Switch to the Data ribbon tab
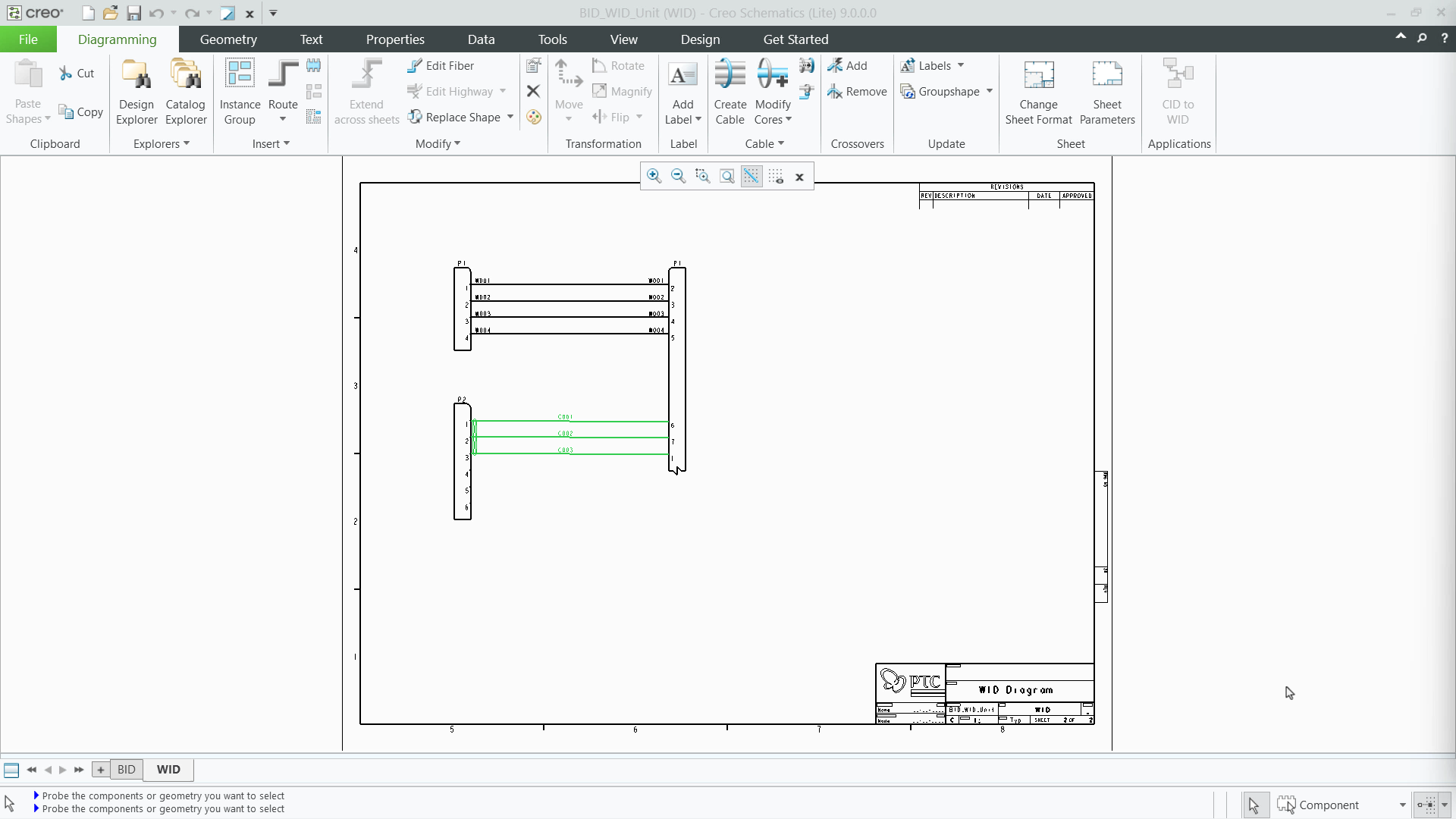The width and height of the screenshot is (1456, 819). (481, 39)
